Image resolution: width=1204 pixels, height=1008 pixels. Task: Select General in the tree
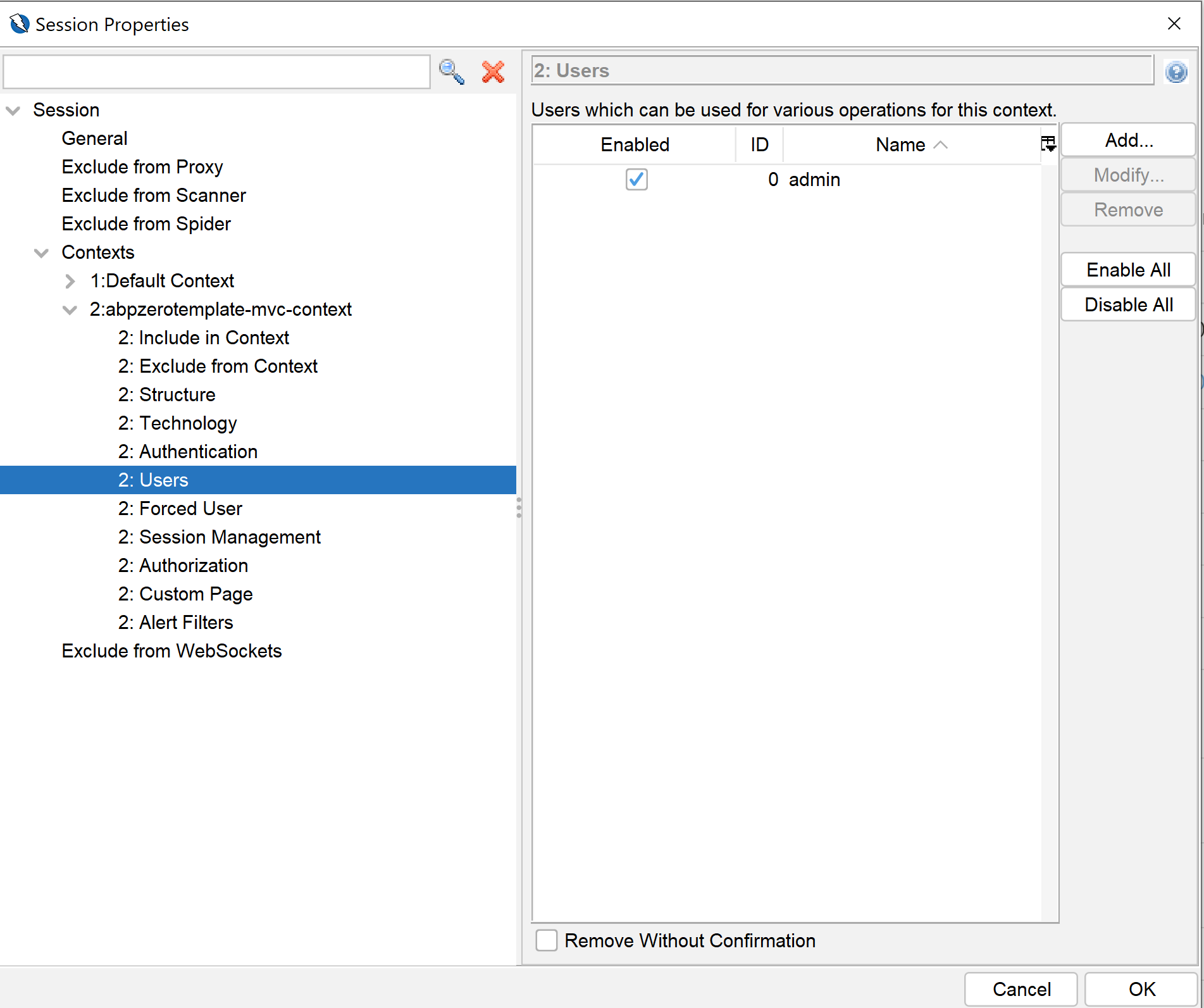(94, 139)
